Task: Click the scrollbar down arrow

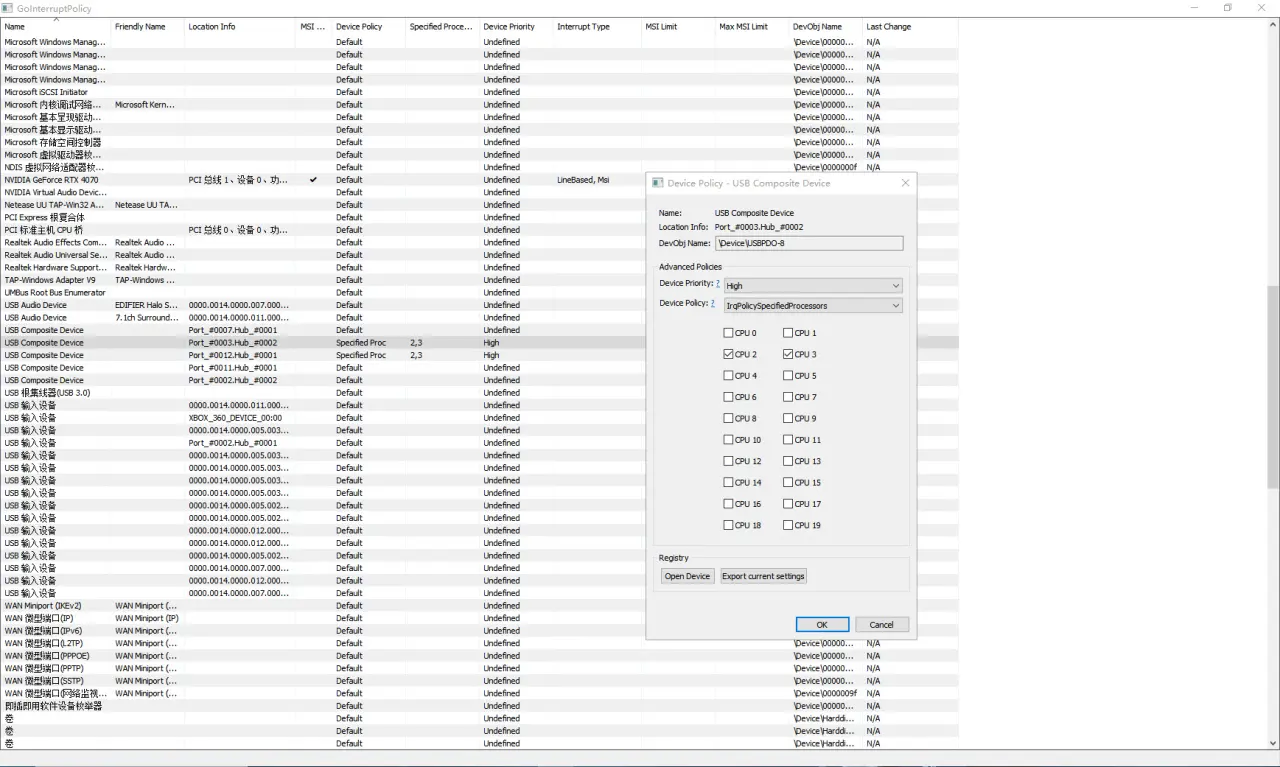Action: (1273, 743)
